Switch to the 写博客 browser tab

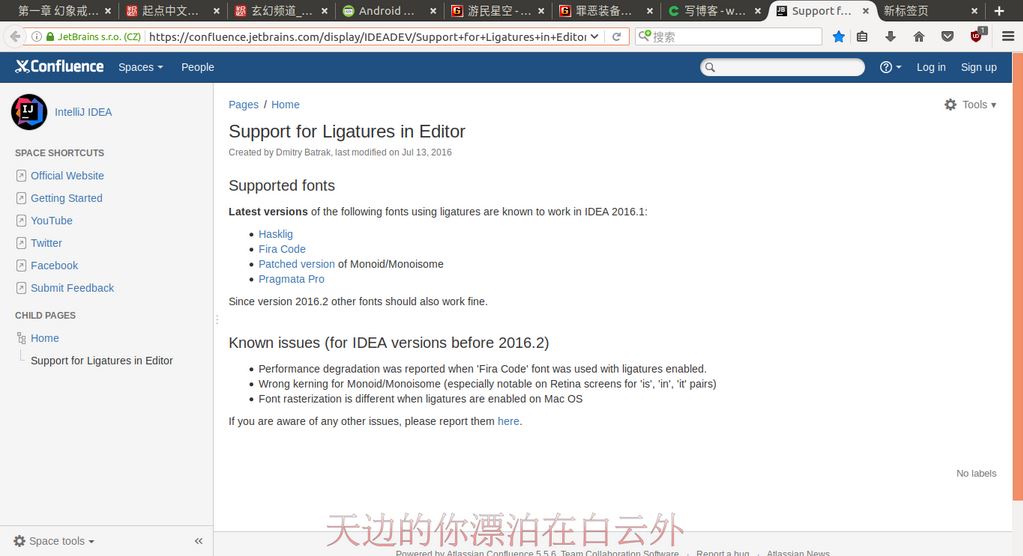(714, 11)
